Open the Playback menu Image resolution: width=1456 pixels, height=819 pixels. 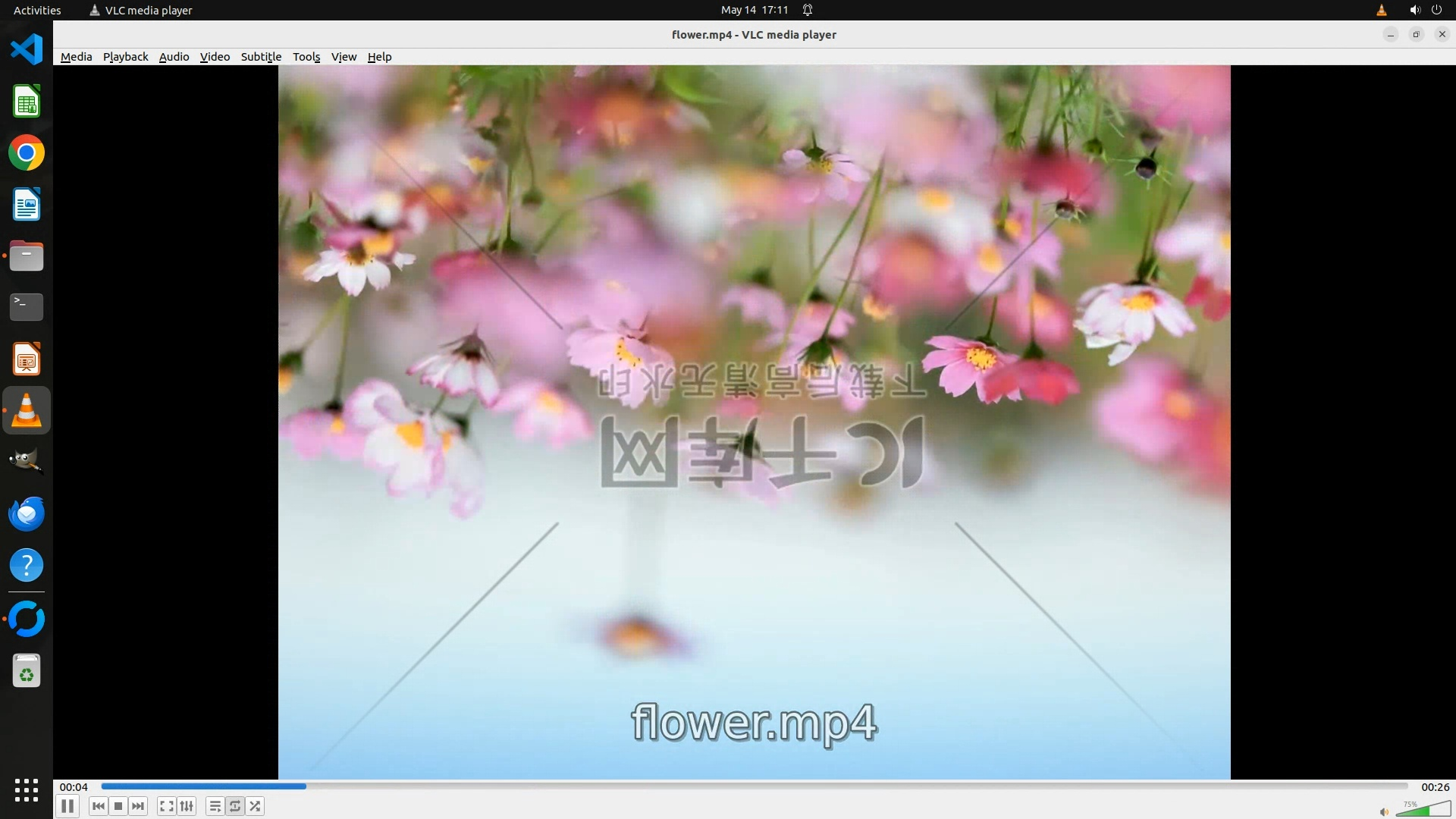[125, 57]
